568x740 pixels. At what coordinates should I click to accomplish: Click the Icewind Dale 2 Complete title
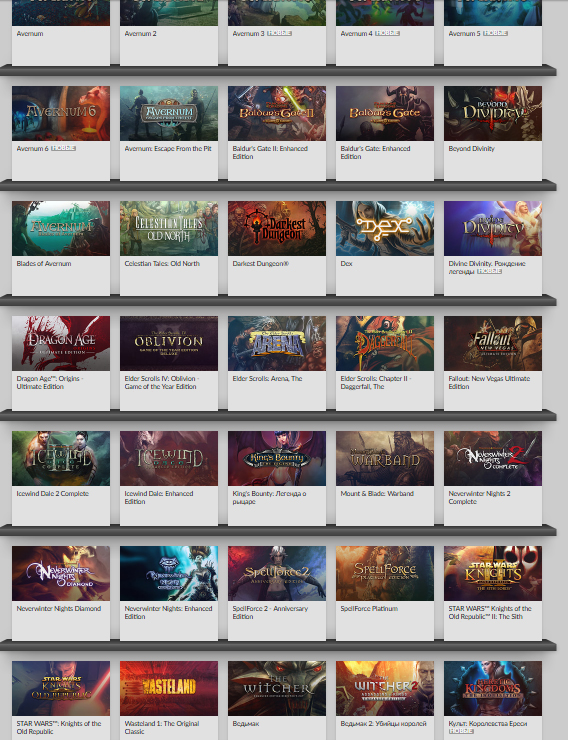[52, 493]
